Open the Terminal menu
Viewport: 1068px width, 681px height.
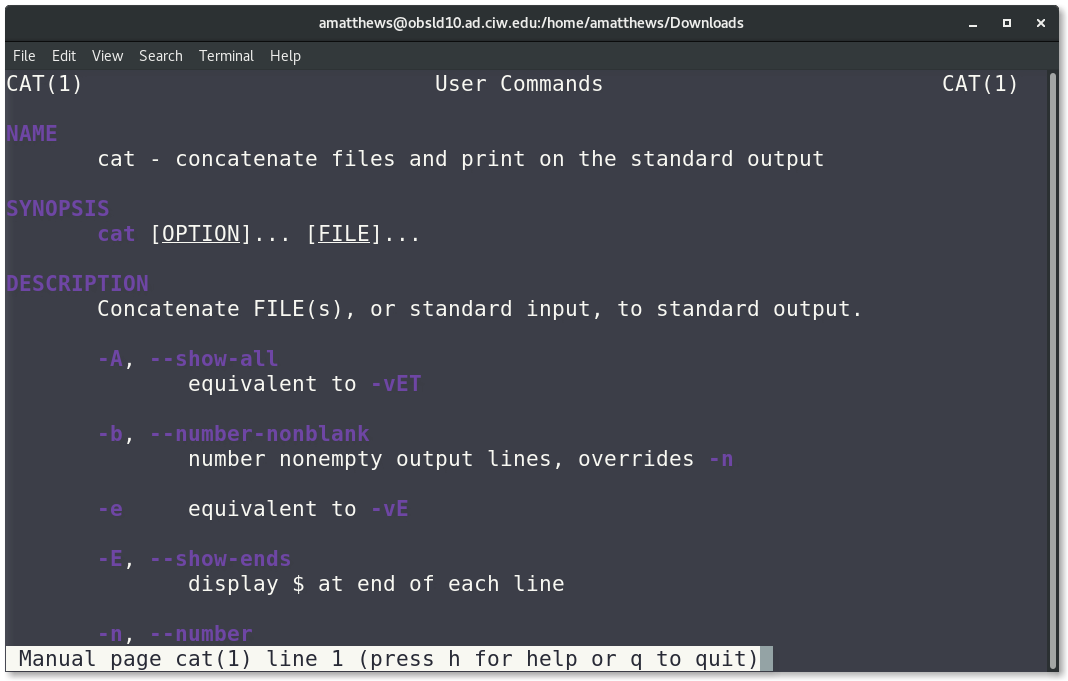point(226,56)
